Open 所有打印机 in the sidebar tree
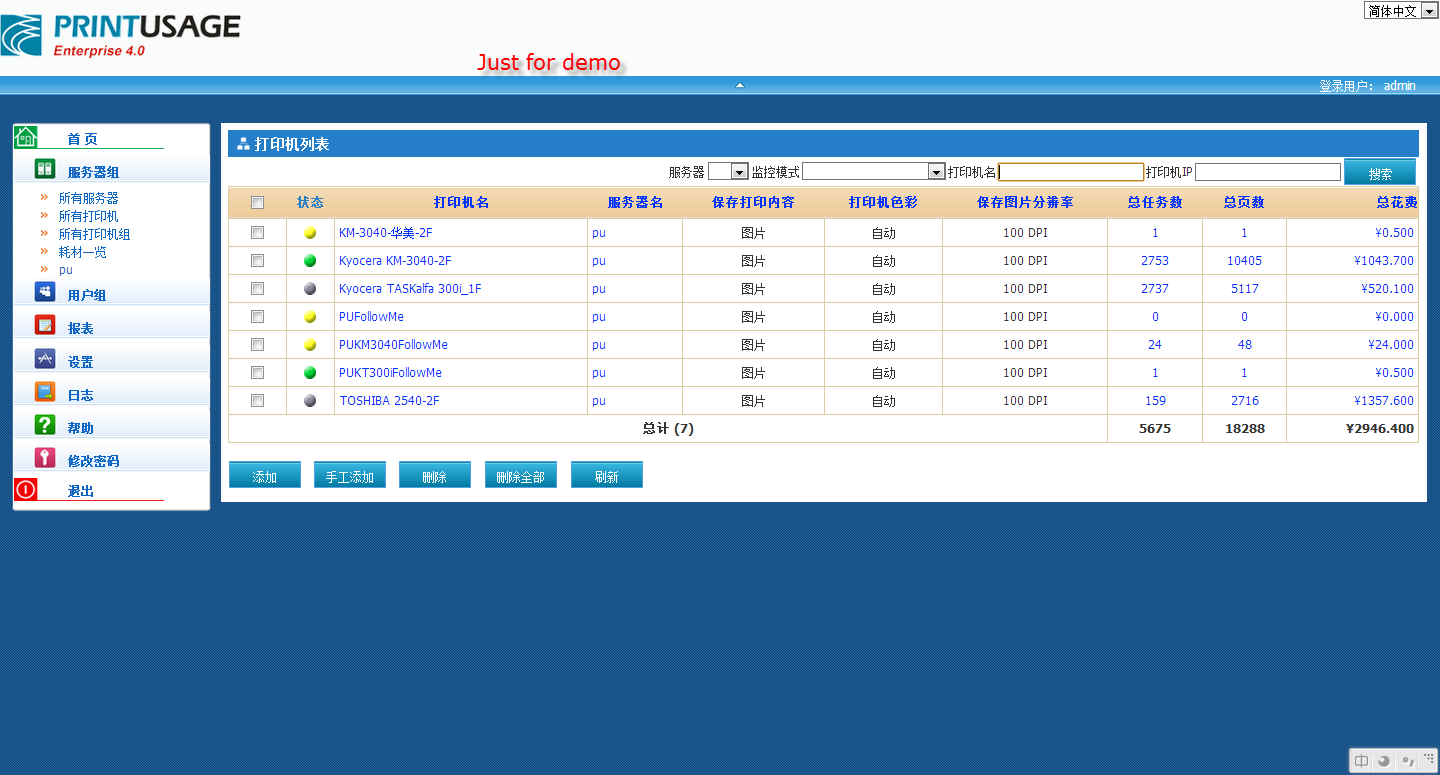The height and width of the screenshot is (775, 1440). [x=88, y=216]
